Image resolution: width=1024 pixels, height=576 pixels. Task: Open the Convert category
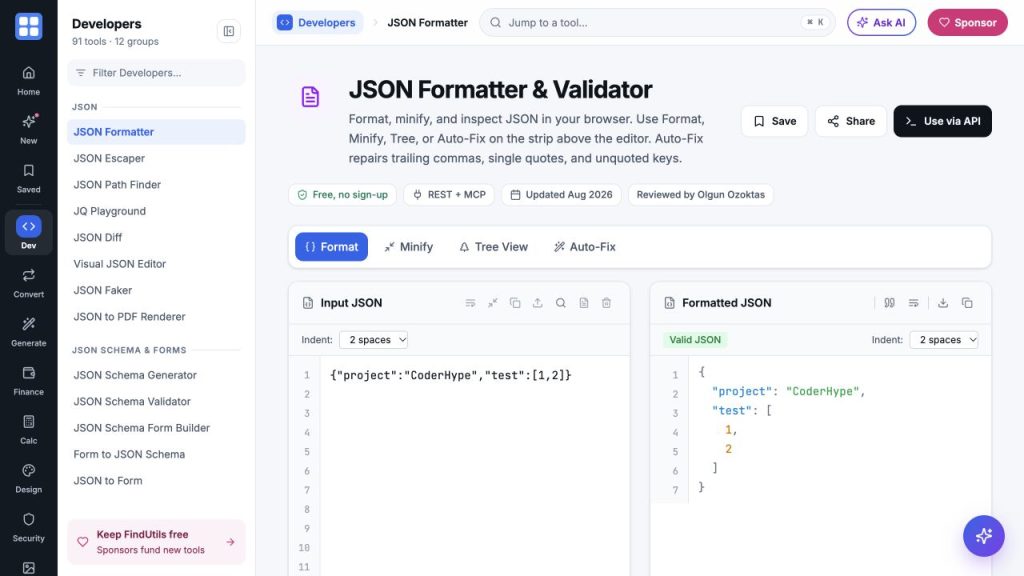pyautogui.click(x=29, y=283)
